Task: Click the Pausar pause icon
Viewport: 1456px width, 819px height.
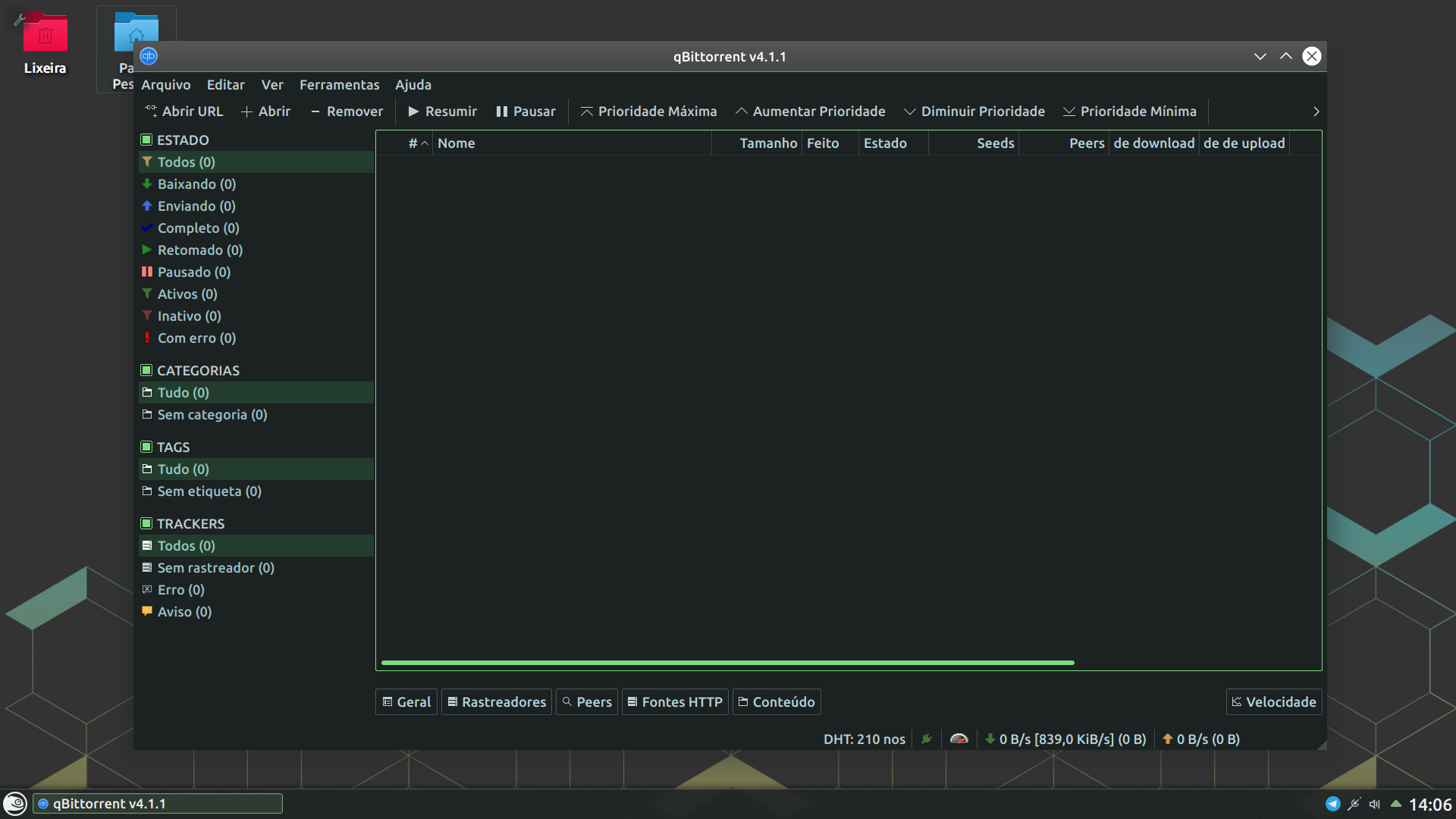Action: coord(501,111)
